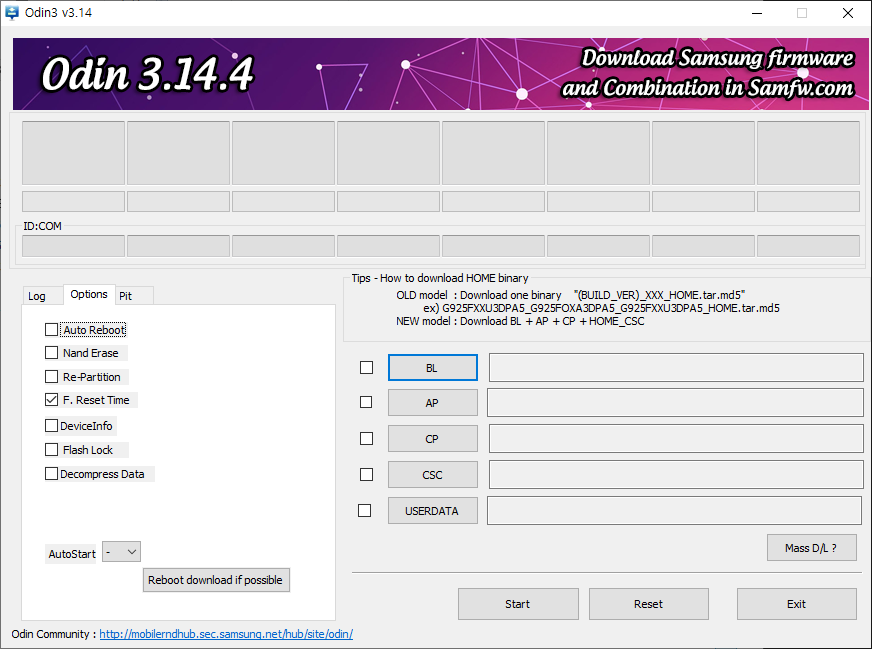Open the Odin Community samsung.net link
Screen dimensions: 872x649
[x=226, y=634]
